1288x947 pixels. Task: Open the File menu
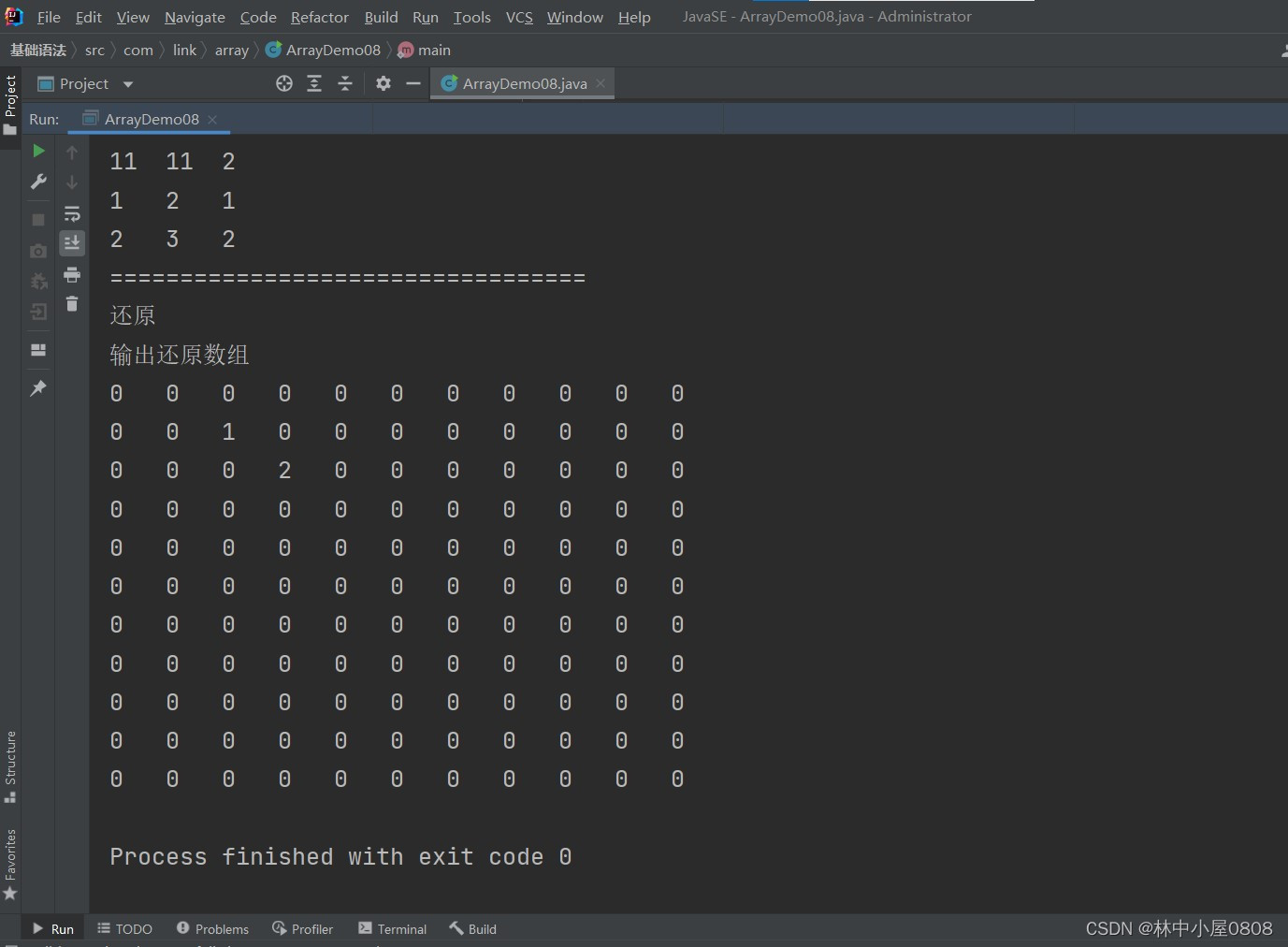click(x=49, y=17)
